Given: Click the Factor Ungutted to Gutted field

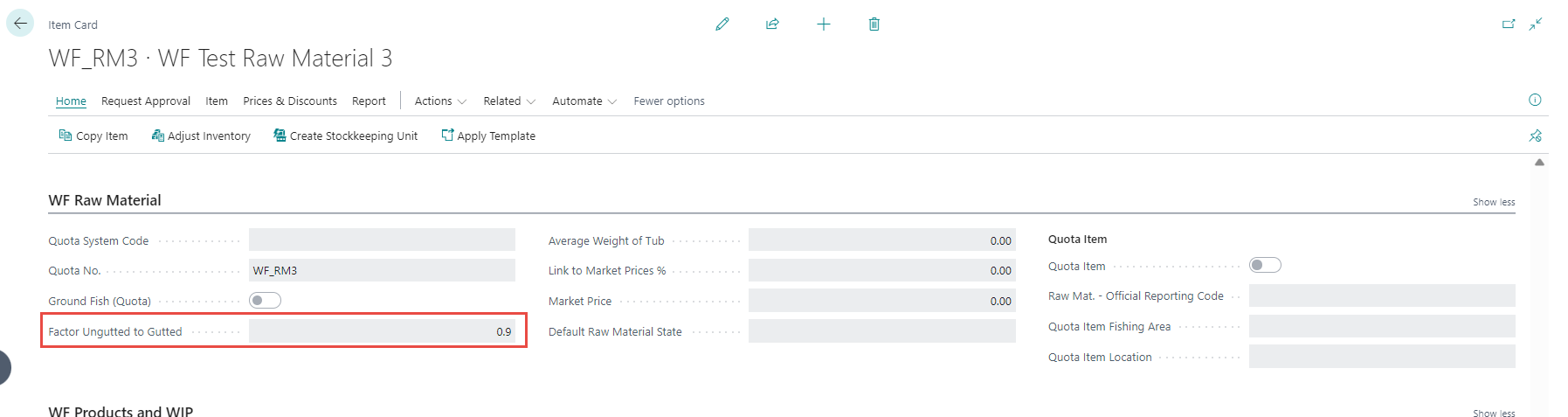Looking at the screenshot, I should coord(382,331).
